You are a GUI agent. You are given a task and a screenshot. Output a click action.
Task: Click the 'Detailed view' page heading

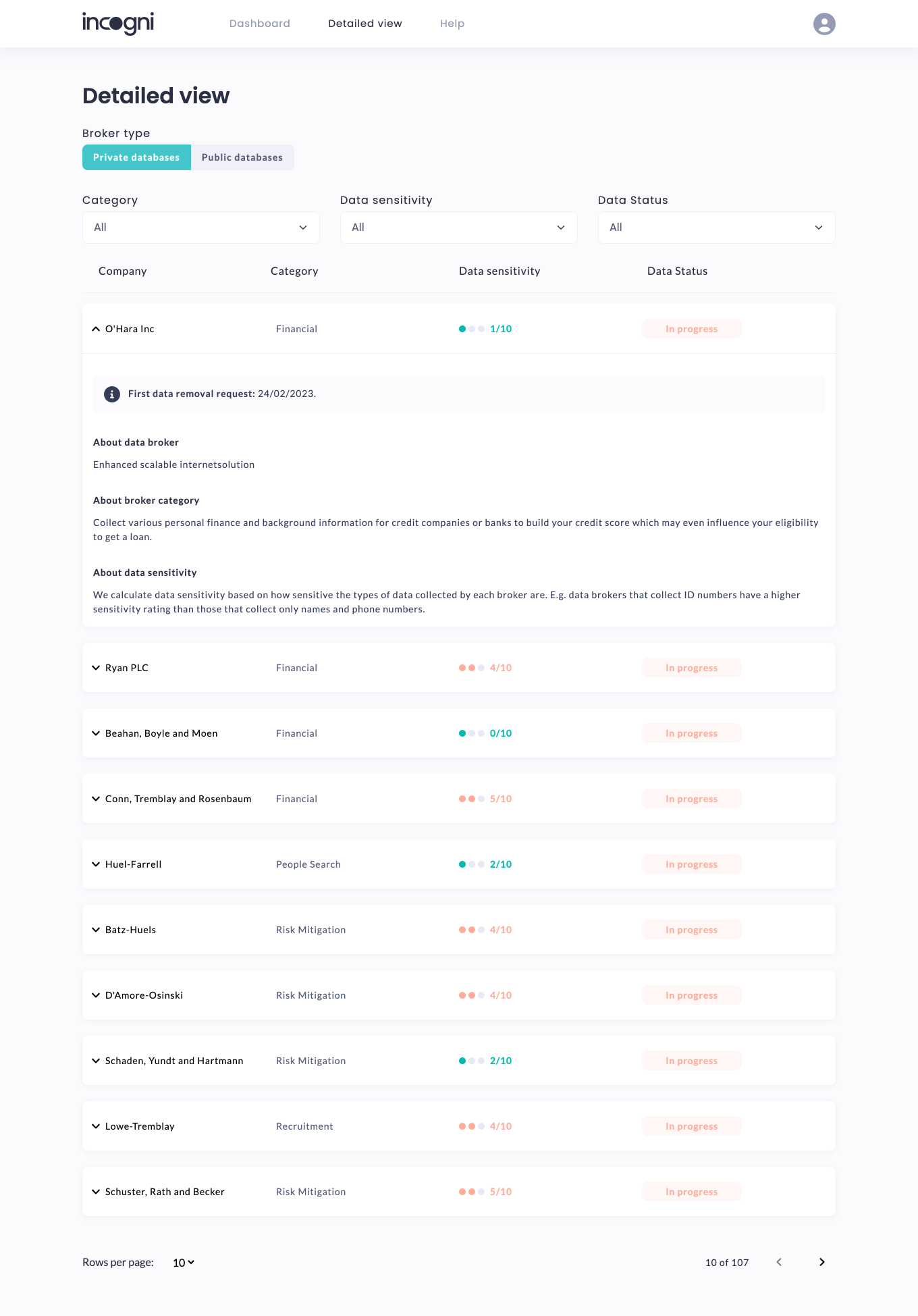point(156,96)
